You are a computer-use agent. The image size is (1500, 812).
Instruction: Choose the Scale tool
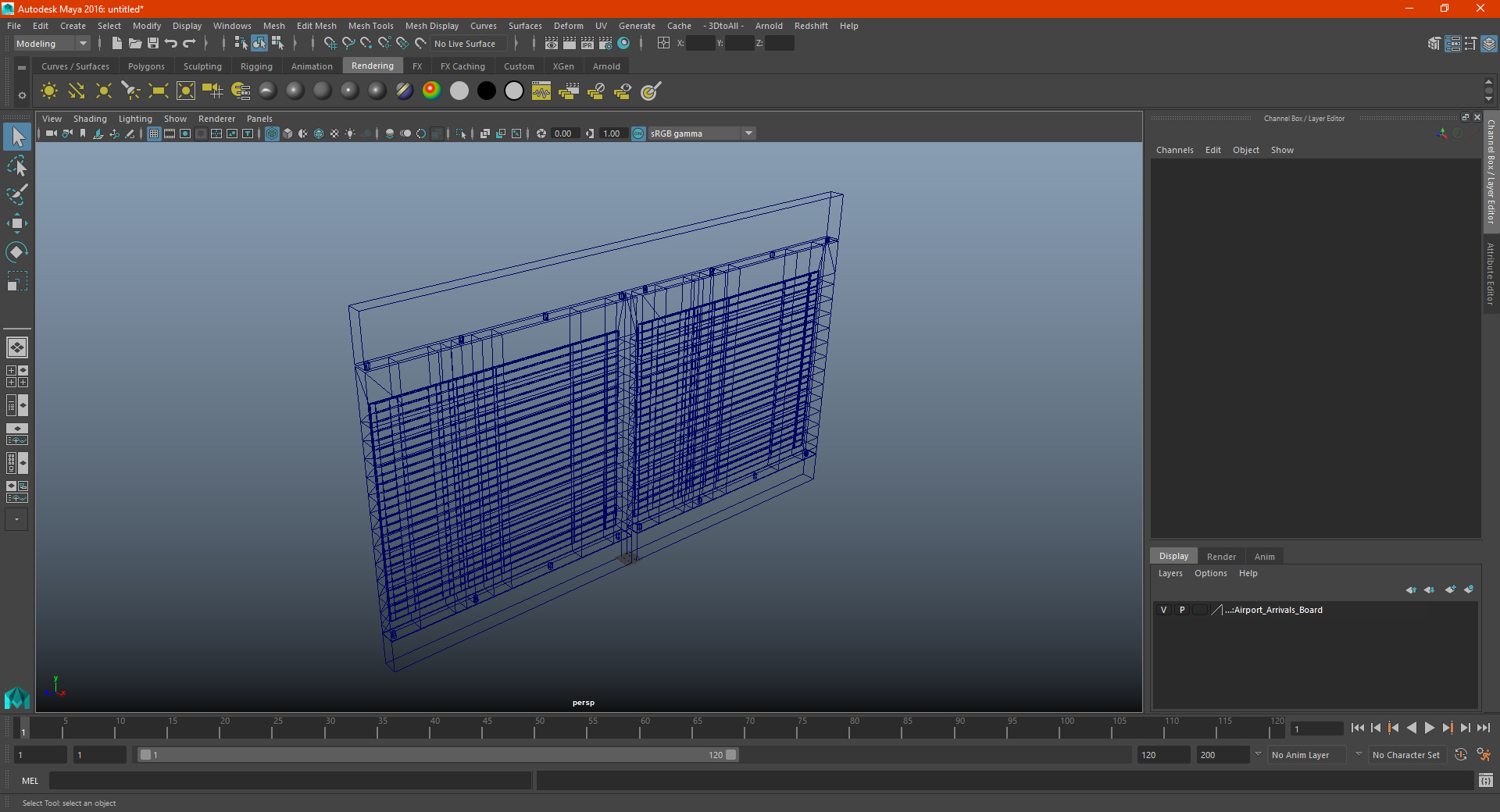tap(16, 280)
